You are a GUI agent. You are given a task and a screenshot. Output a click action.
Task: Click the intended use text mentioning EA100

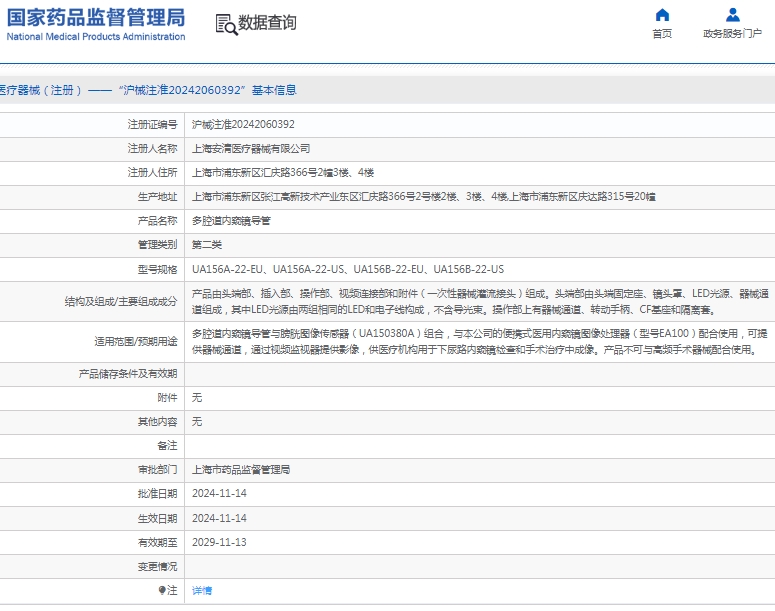click(x=480, y=342)
